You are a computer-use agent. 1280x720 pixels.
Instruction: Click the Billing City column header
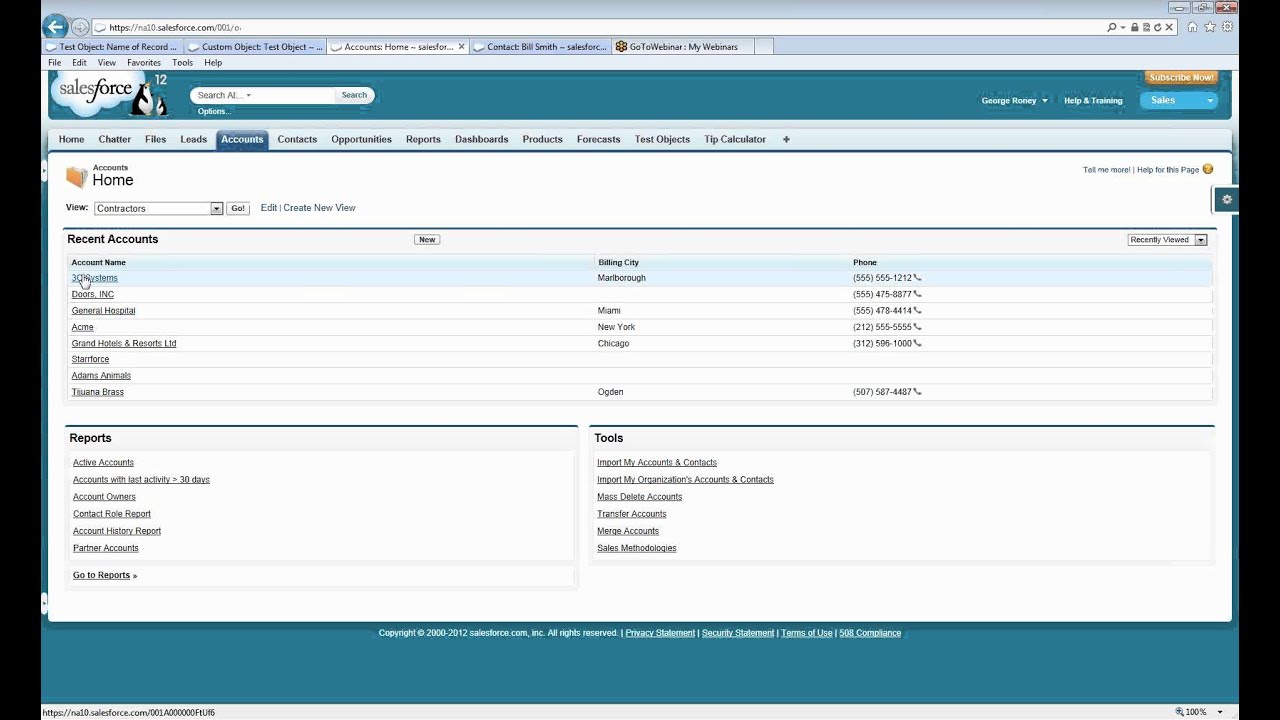618,262
